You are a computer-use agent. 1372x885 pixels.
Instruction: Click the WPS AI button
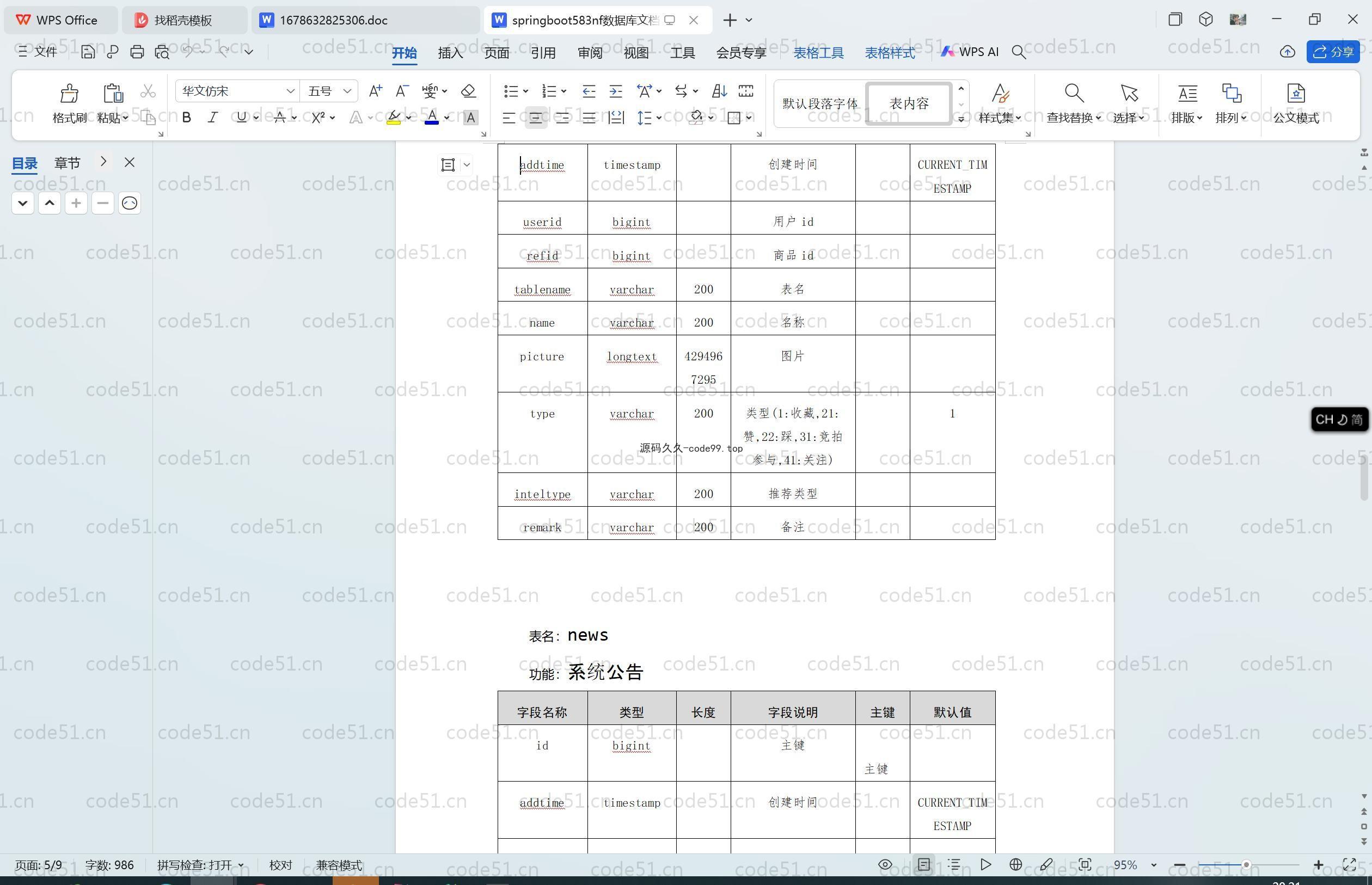970,52
